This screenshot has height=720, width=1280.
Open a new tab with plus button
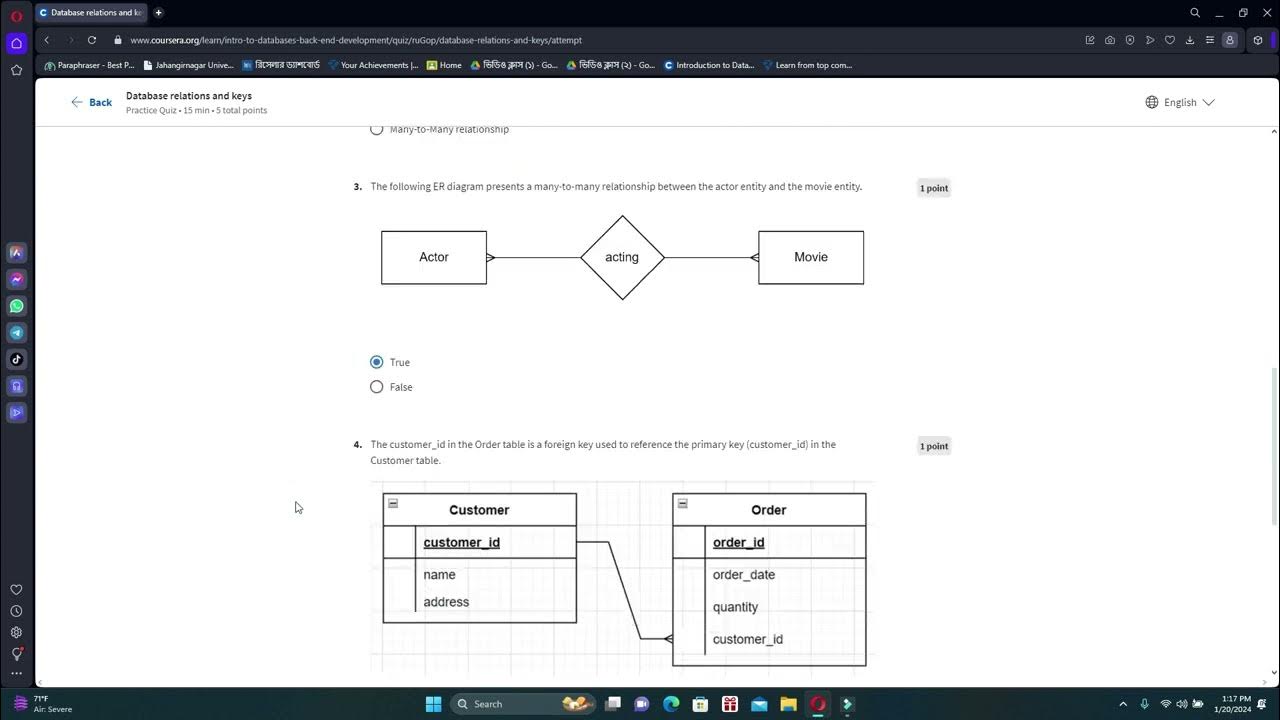(158, 13)
